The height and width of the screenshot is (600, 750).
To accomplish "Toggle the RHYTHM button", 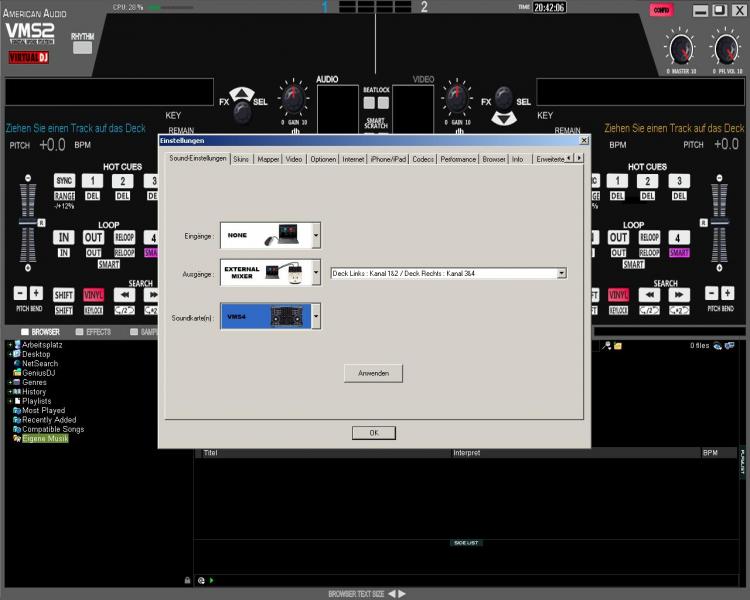I will tap(82, 48).
